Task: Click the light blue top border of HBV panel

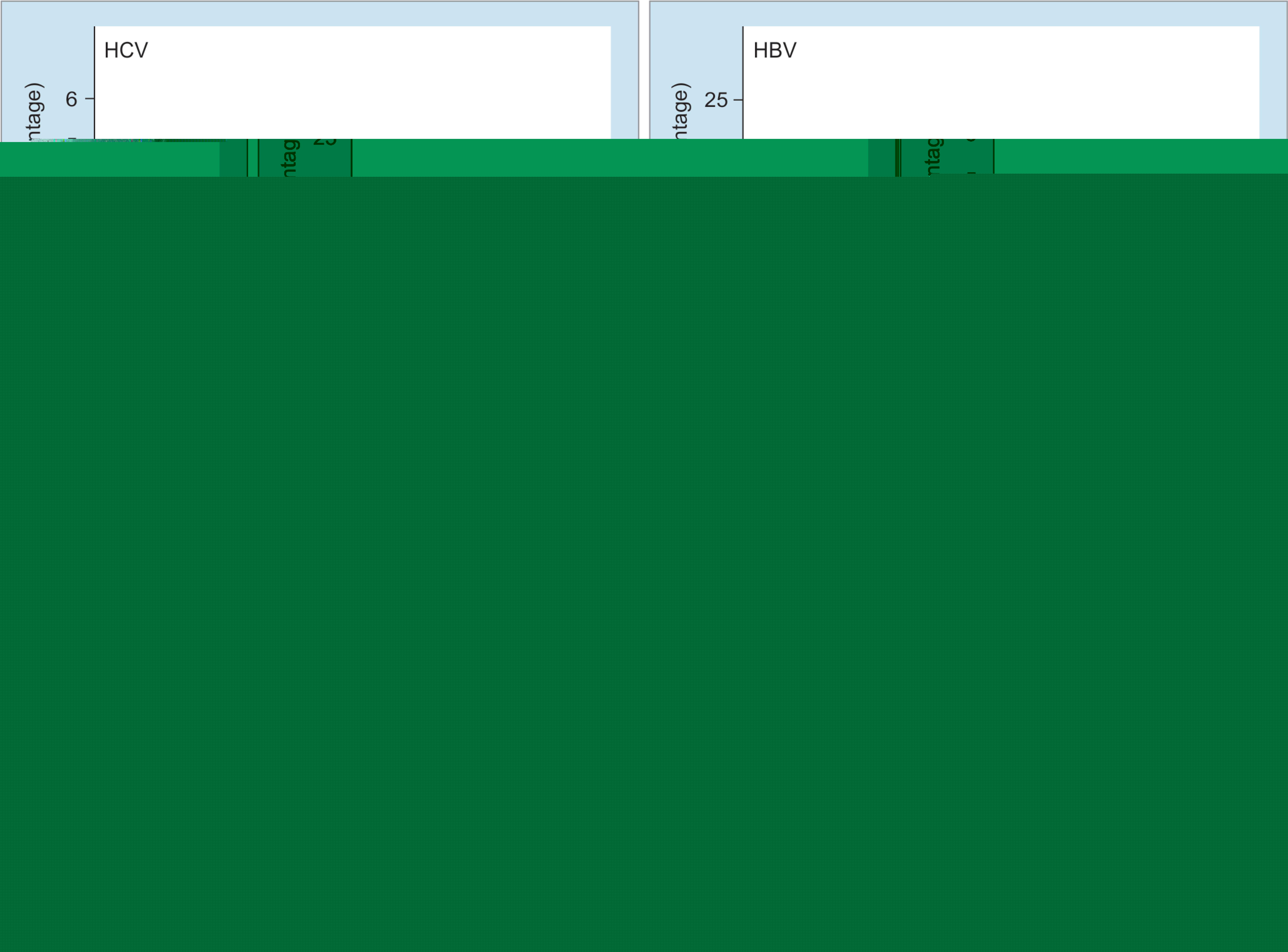Action: (x=979, y=14)
